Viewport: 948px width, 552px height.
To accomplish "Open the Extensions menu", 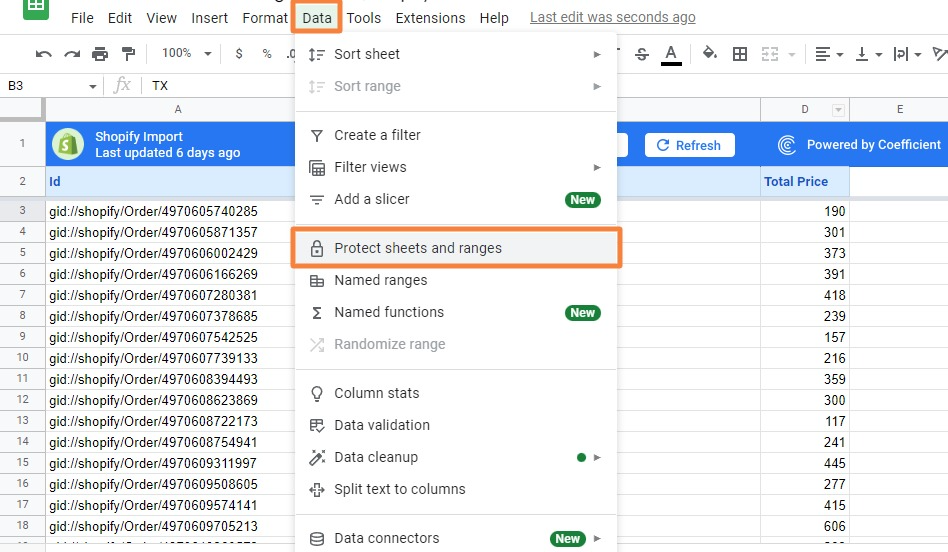I will [430, 18].
